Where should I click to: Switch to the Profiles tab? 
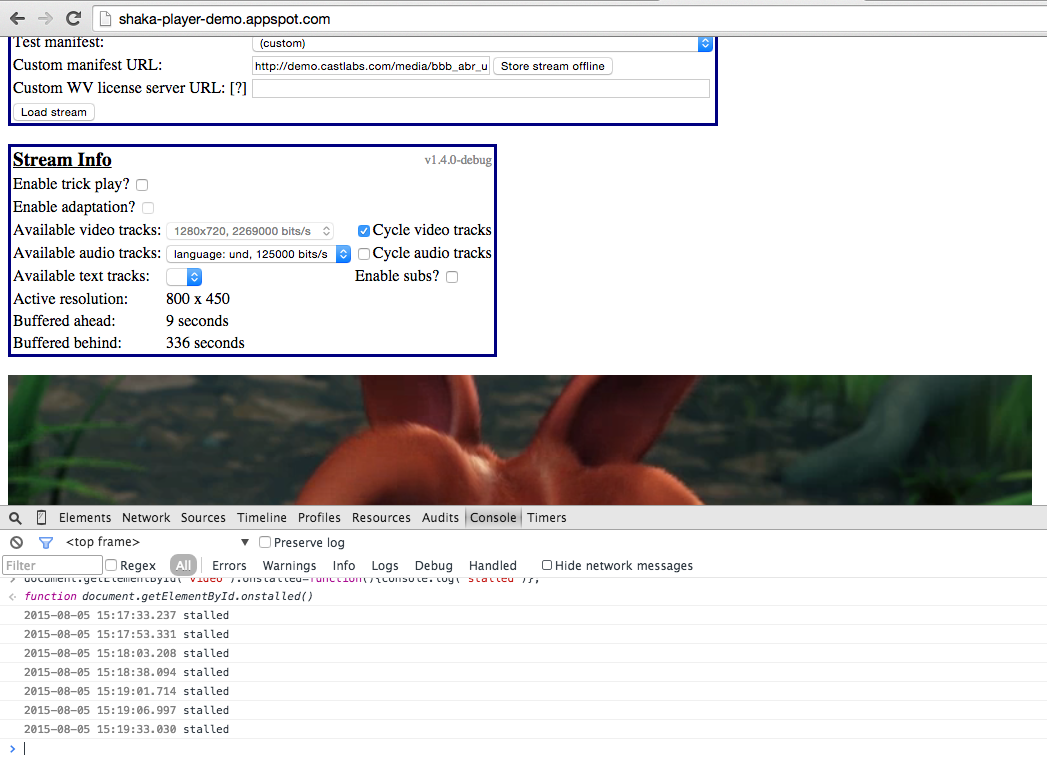[x=319, y=517]
